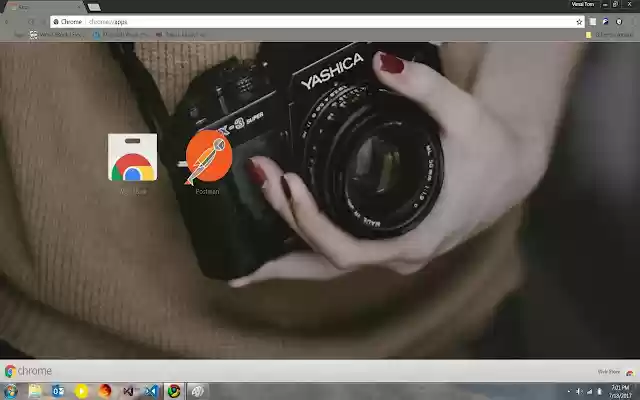Image resolution: width=640 pixels, height=400 pixels.
Task: Bookmark this page with the star icon
Action: 579,22
